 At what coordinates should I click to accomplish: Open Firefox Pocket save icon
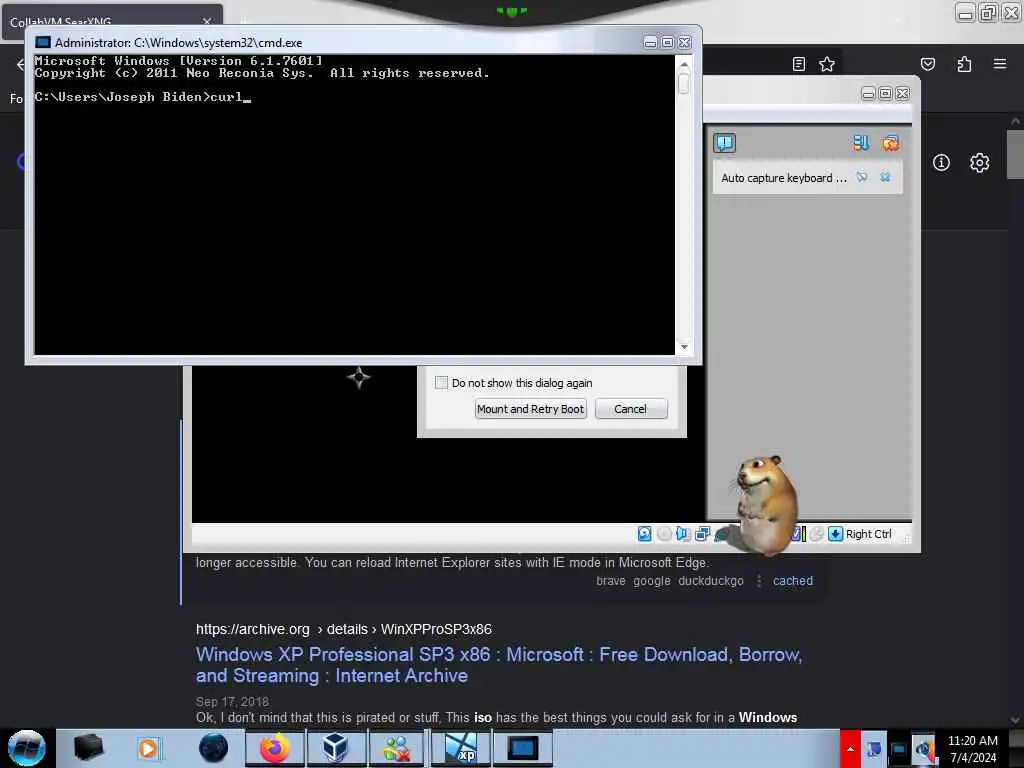927,64
